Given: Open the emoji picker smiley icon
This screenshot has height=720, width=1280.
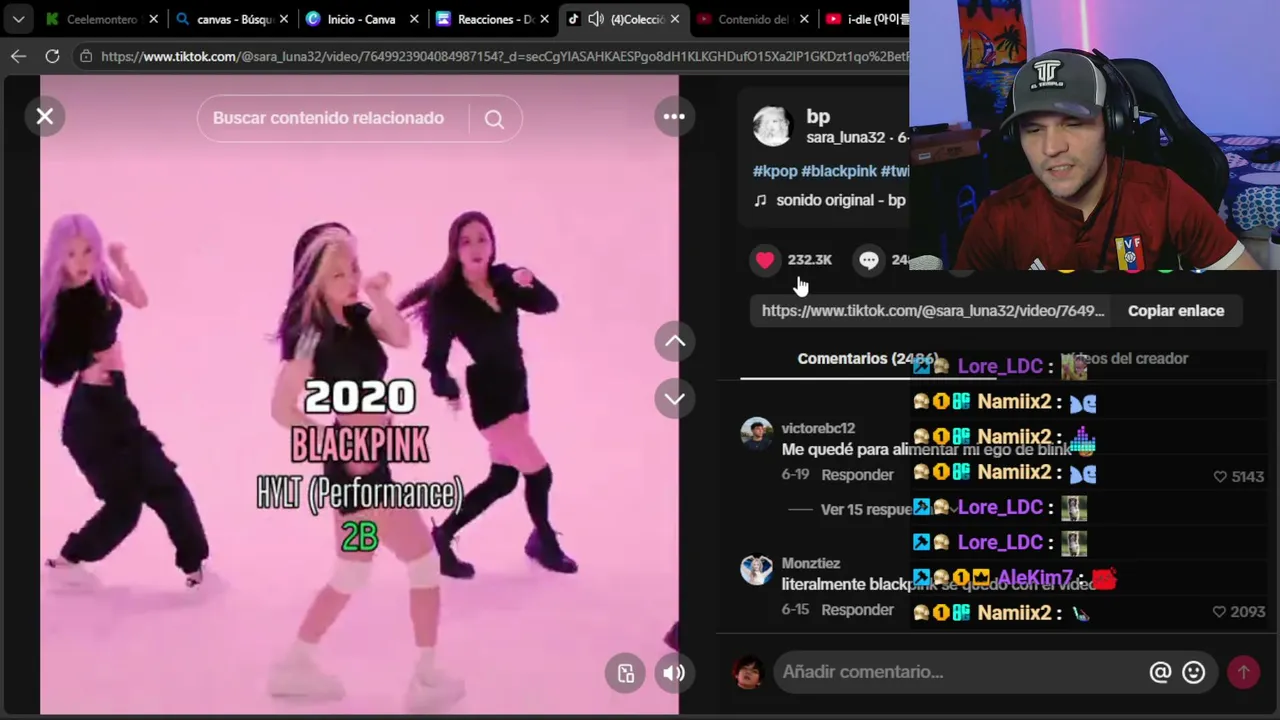Looking at the screenshot, I should click(x=1194, y=672).
